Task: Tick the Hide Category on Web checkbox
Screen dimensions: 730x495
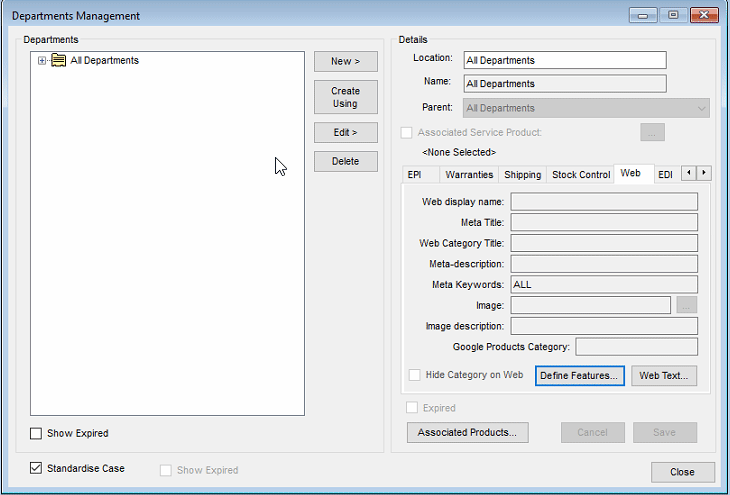Action: pos(415,375)
